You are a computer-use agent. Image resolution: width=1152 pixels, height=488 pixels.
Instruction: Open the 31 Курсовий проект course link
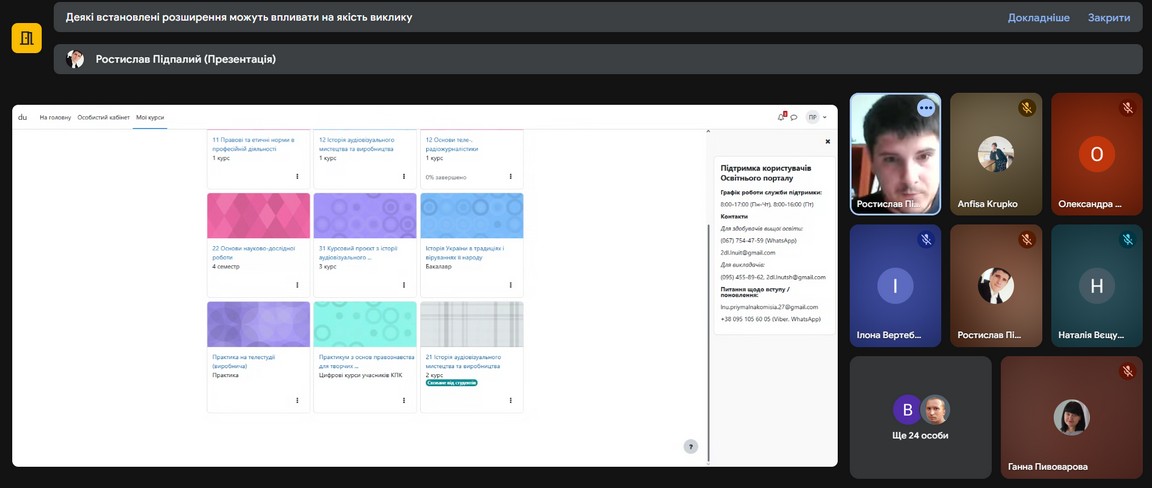click(355, 252)
